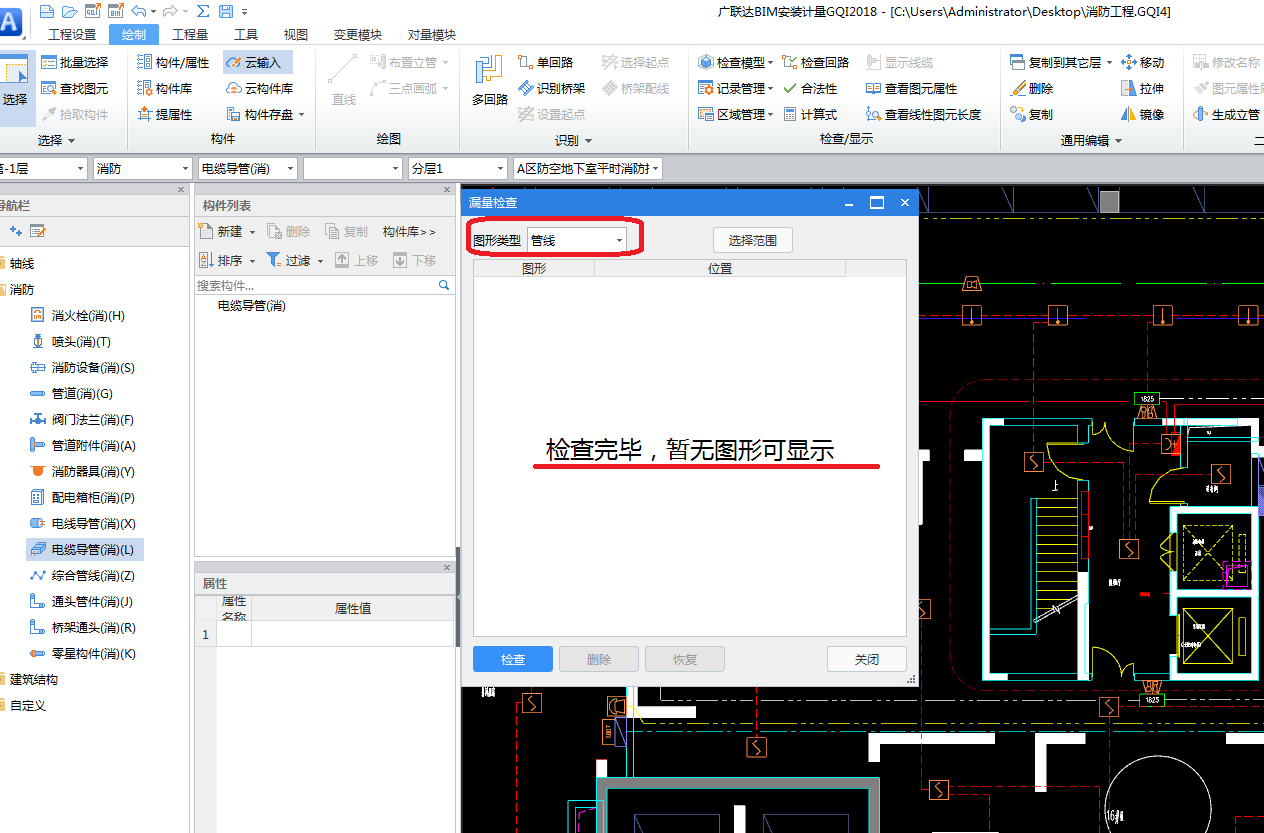Image resolution: width=1264 pixels, height=833 pixels.
Task: Open the 图形类型 管线 dropdown
Action: [577, 240]
